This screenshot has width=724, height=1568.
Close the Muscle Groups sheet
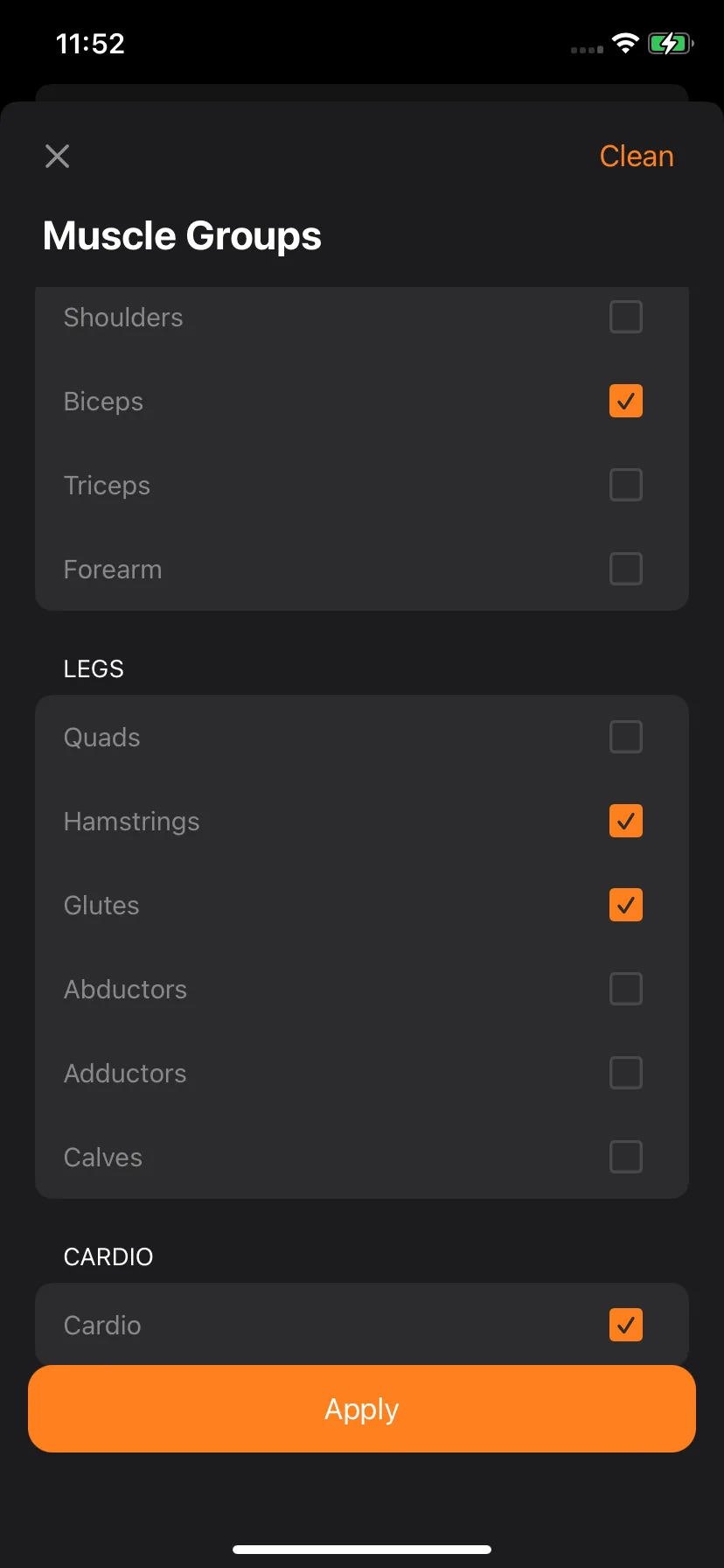point(58,157)
